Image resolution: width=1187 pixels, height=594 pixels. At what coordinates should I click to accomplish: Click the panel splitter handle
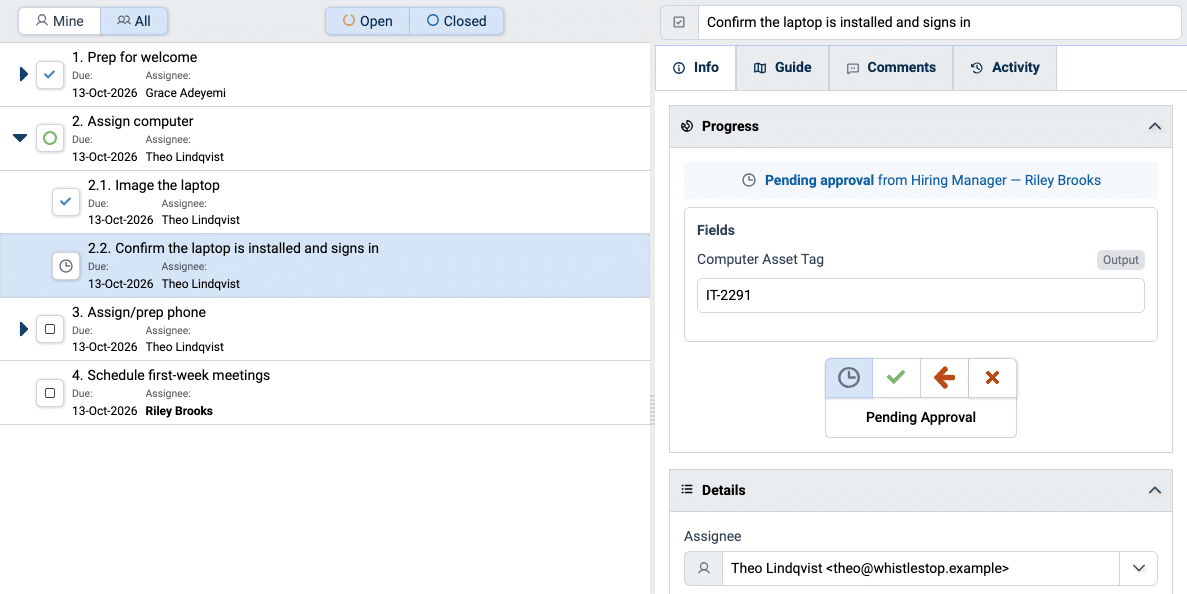click(653, 409)
